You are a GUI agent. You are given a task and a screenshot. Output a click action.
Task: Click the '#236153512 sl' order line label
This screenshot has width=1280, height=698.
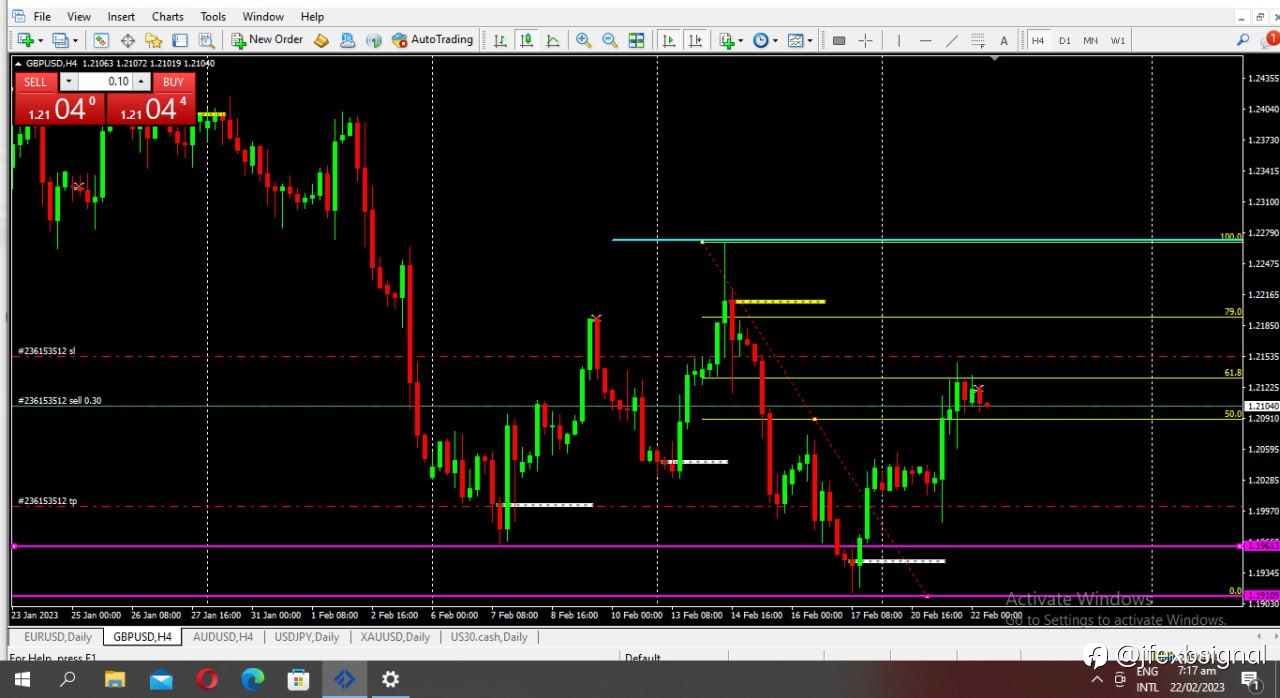(x=46, y=351)
